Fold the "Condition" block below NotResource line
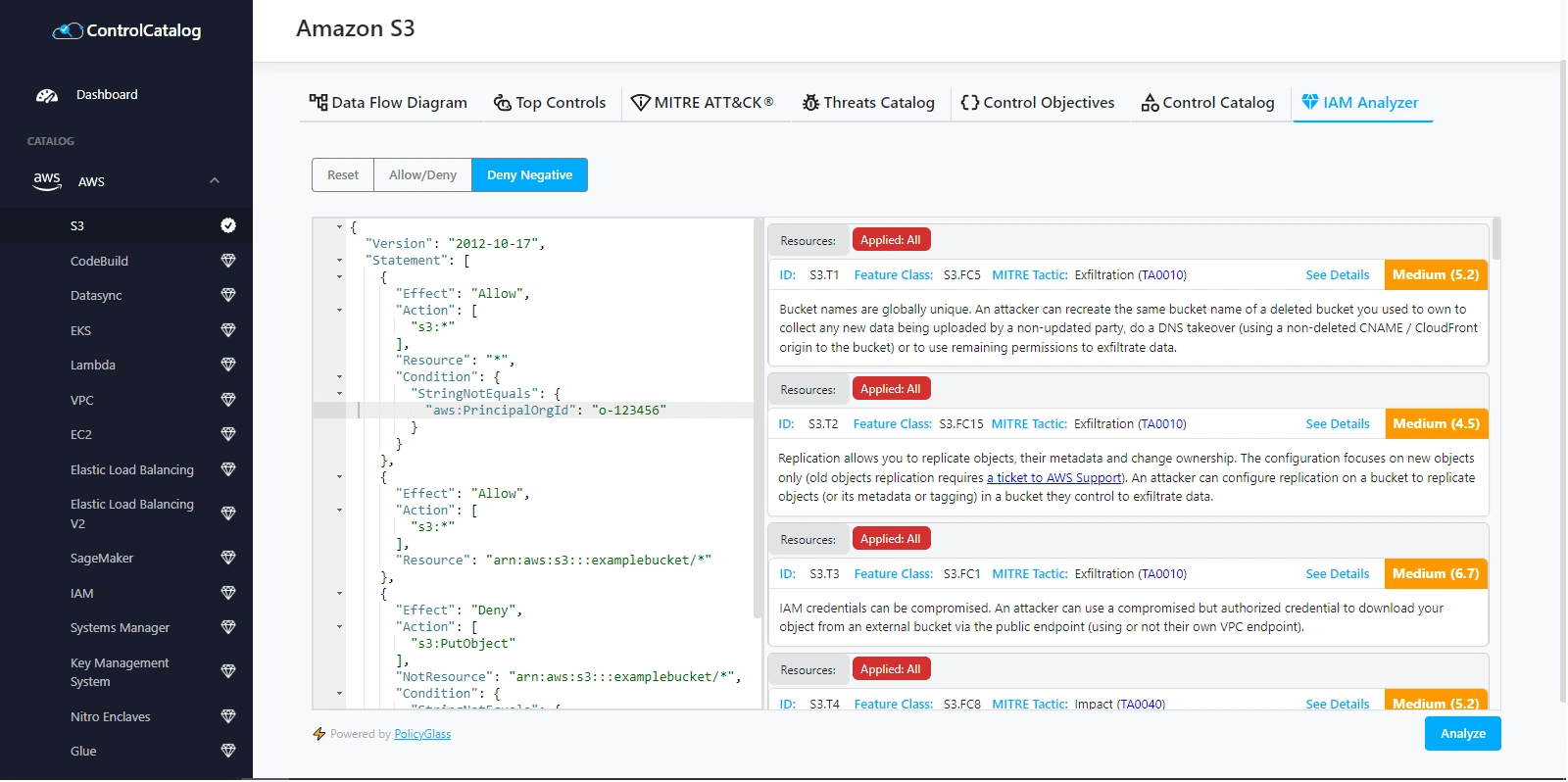Image resolution: width=1568 pixels, height=782 pixels. (340, 694)
